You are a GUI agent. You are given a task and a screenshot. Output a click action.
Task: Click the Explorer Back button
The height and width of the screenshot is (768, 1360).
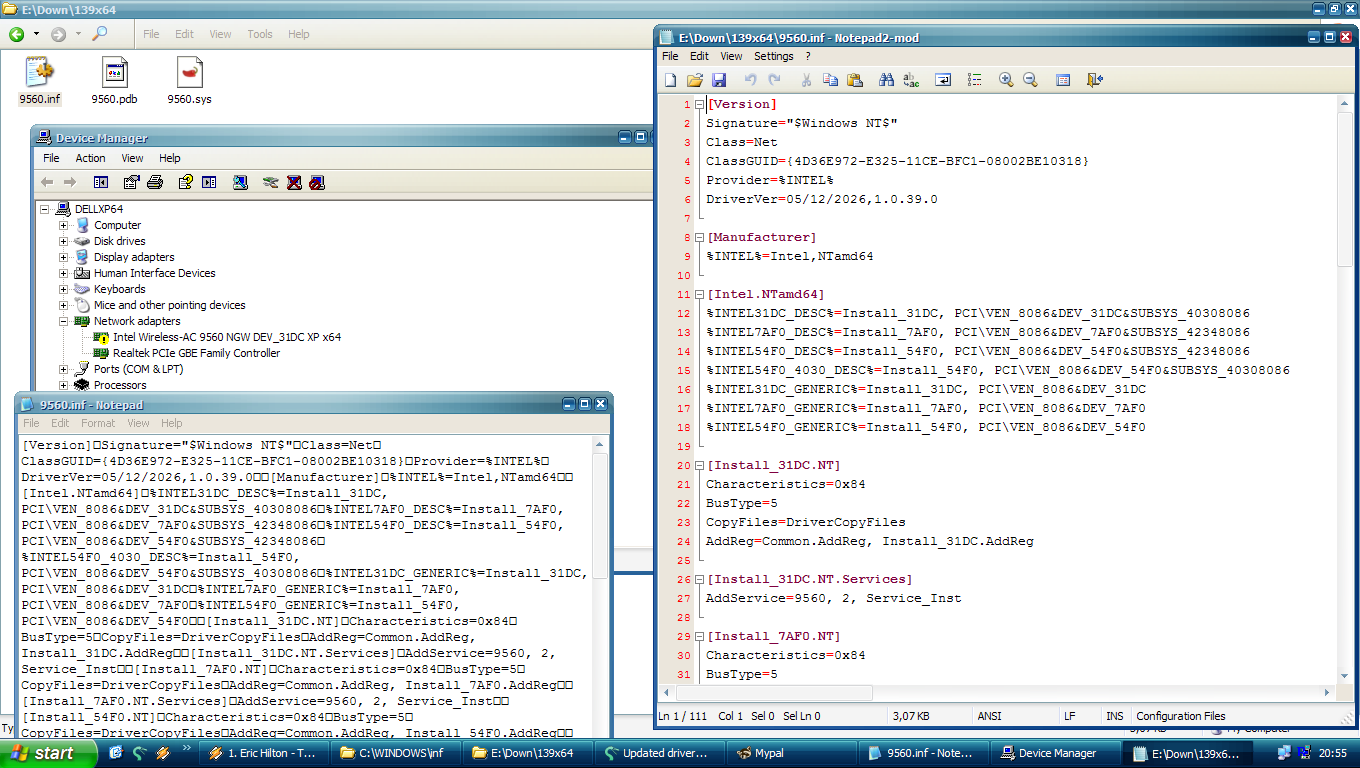[x=17, y=34]
